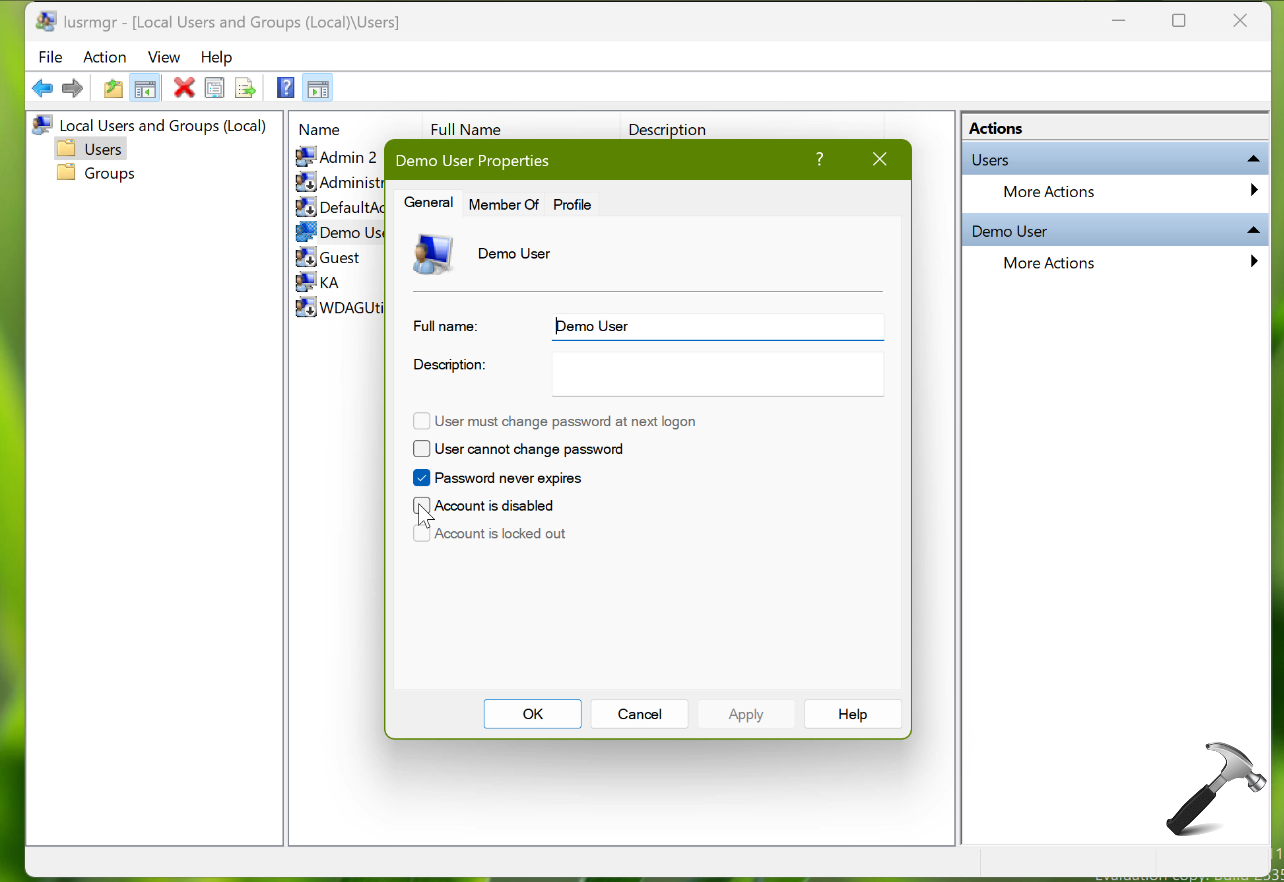
Task: Toggle Show/Hide Action Pane toolbar icon
Action: [x=318, y=89]
